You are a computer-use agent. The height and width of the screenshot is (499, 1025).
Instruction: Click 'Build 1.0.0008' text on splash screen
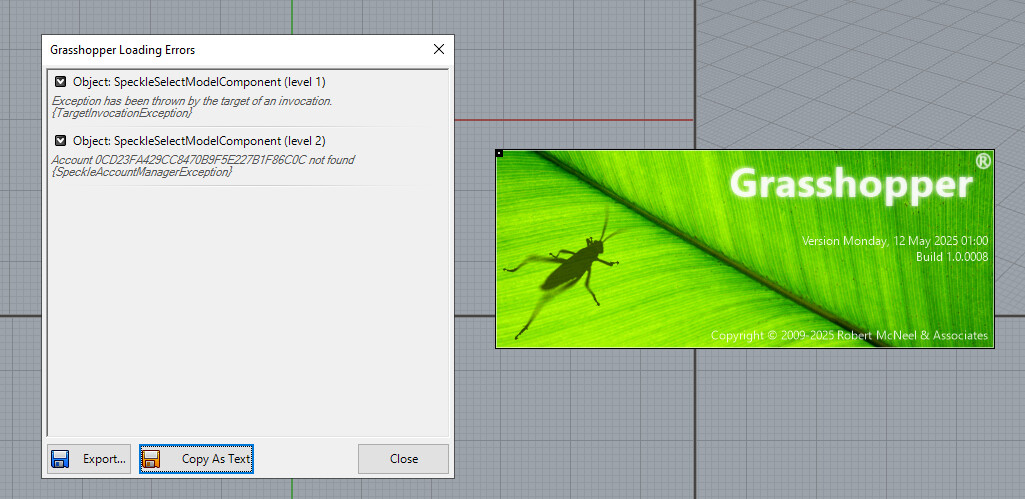coord(952,257)
